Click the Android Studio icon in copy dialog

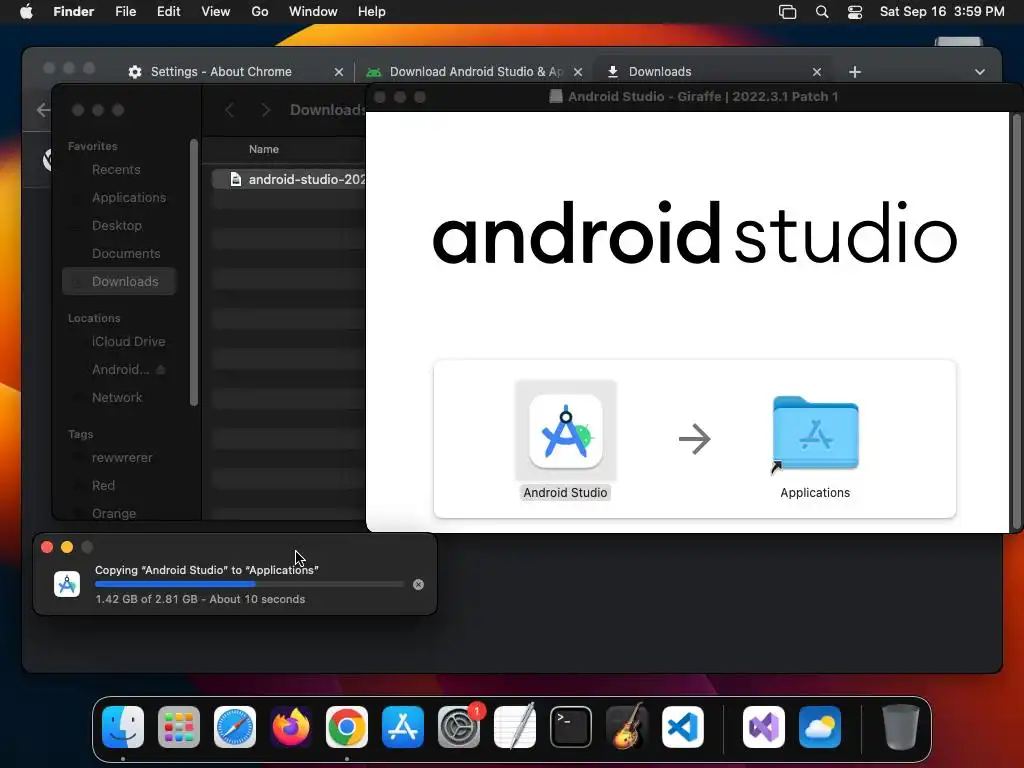click(67, 584)
